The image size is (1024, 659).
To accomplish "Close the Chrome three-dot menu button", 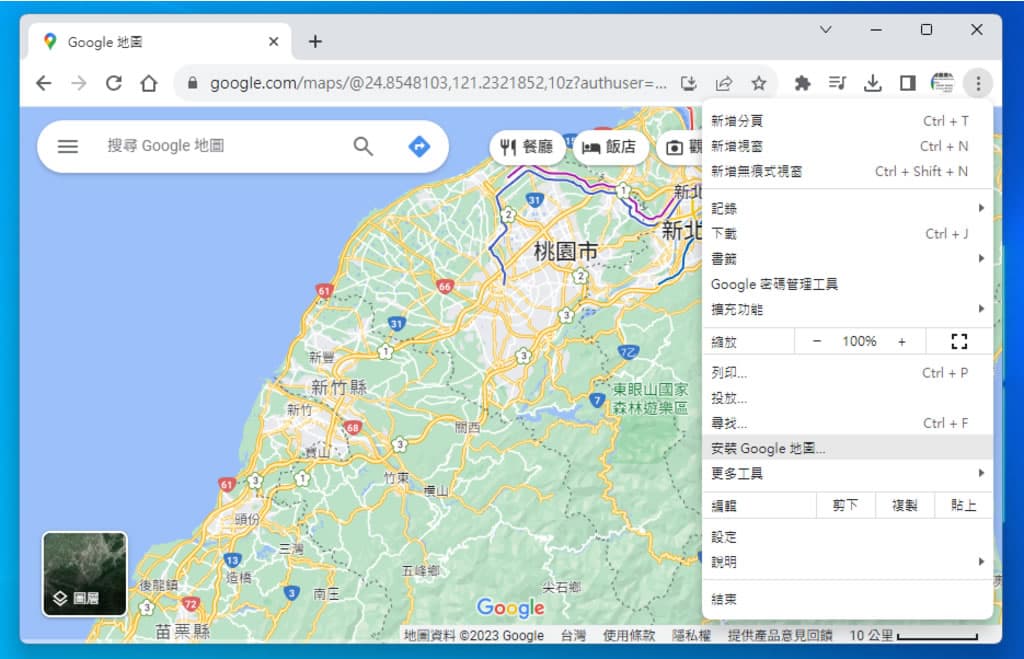I will [978, 83].
